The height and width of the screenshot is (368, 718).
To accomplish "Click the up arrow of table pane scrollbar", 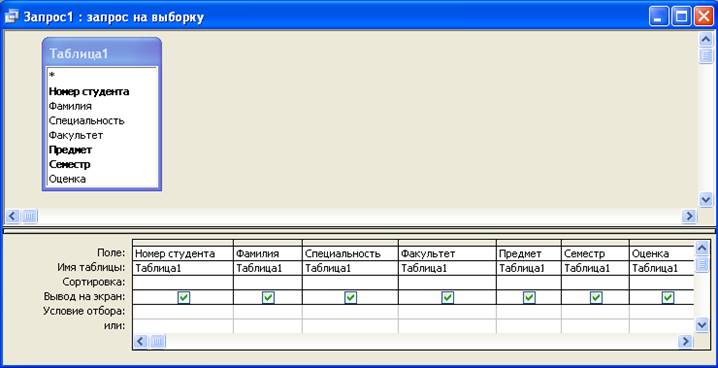I will 706,40.
